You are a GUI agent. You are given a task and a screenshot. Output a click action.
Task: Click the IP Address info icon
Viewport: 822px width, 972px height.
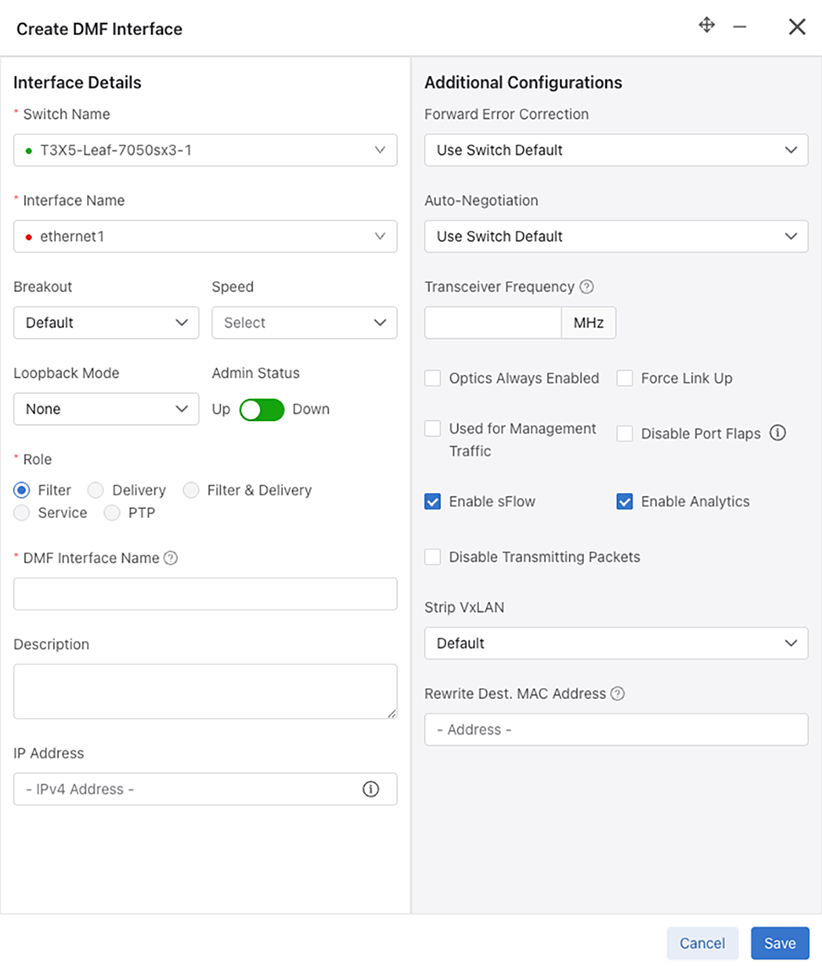click(x=371, y=789)
